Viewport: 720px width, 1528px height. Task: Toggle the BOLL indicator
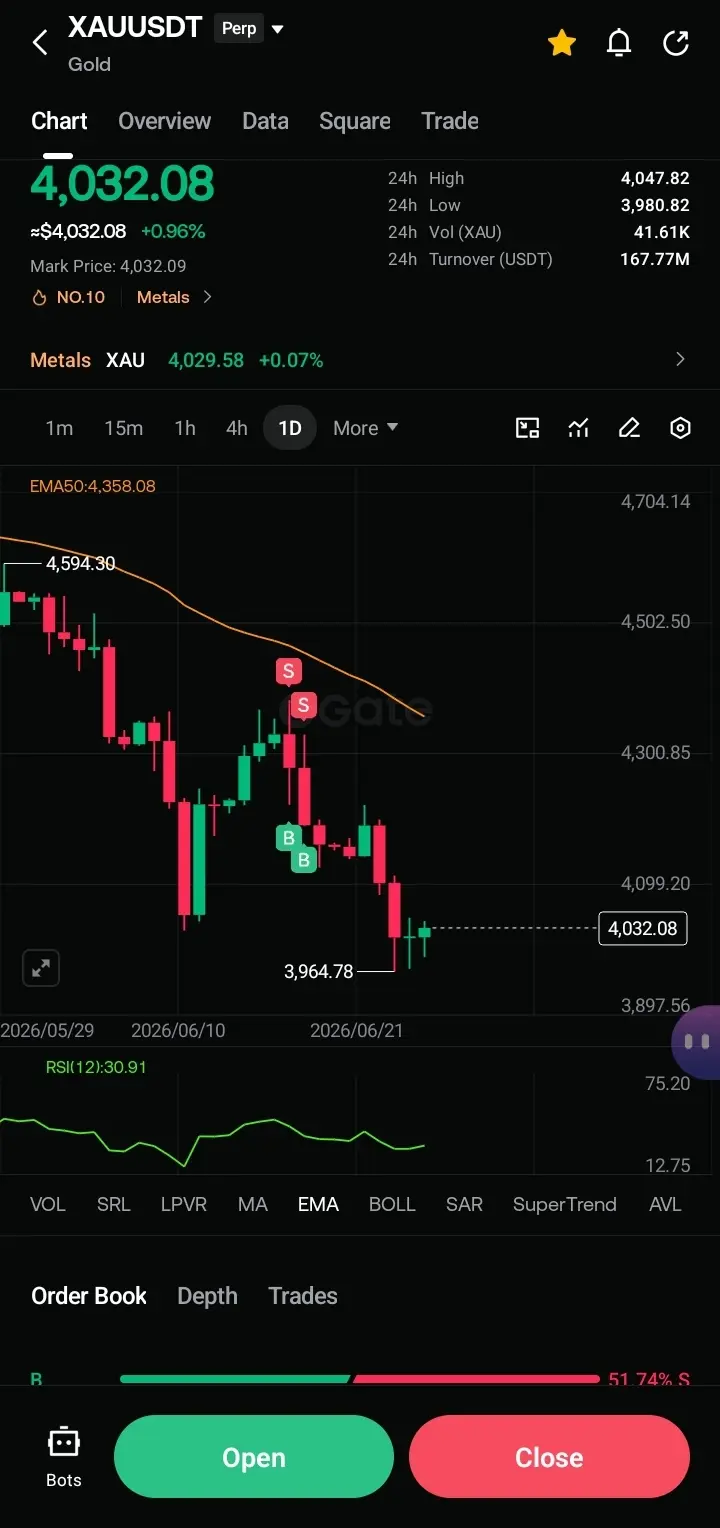tap(392, 1204)
